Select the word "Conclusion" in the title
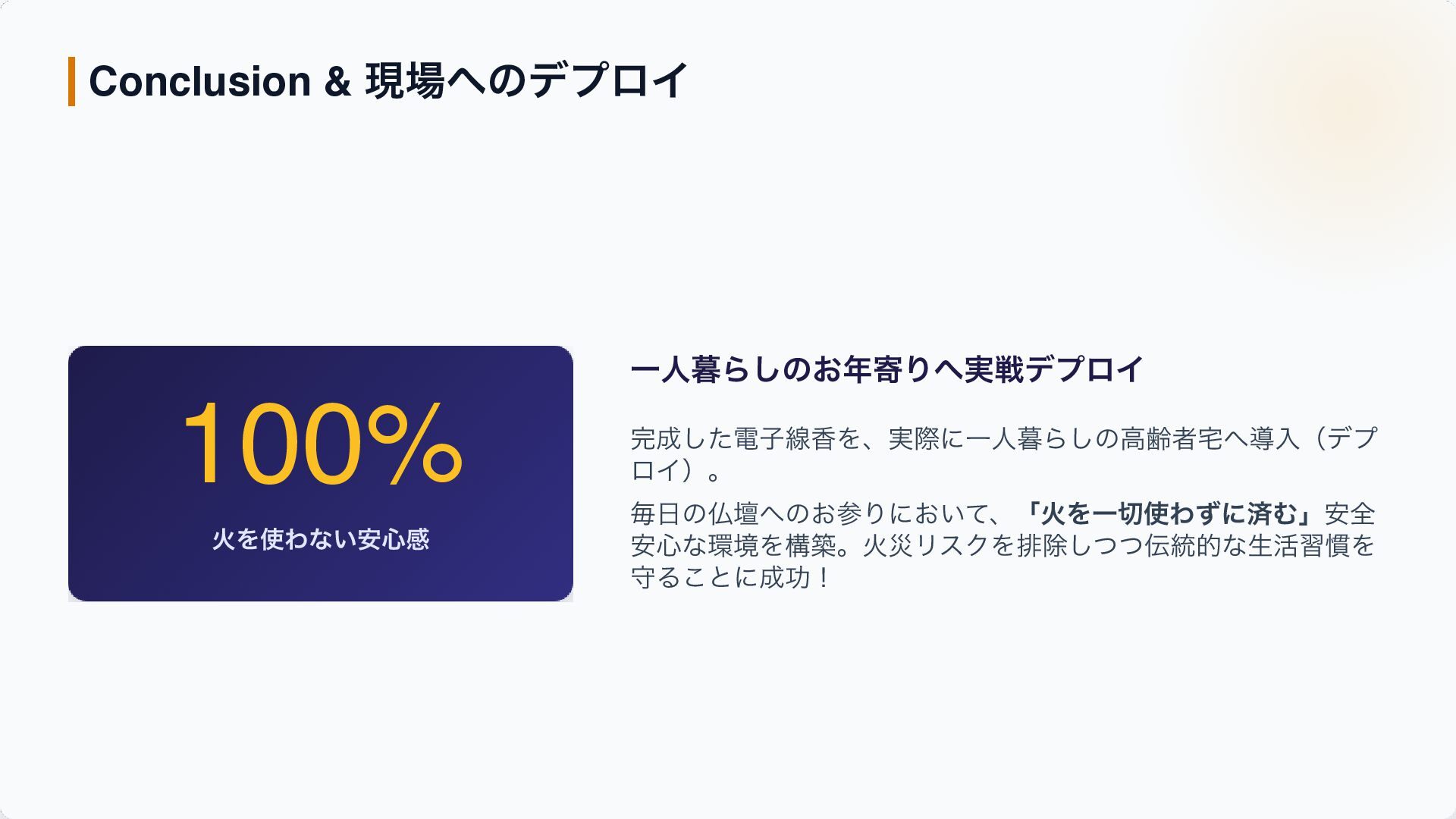Image resolution: width=1456 pixels, height=819 pixels. (200, 81)
